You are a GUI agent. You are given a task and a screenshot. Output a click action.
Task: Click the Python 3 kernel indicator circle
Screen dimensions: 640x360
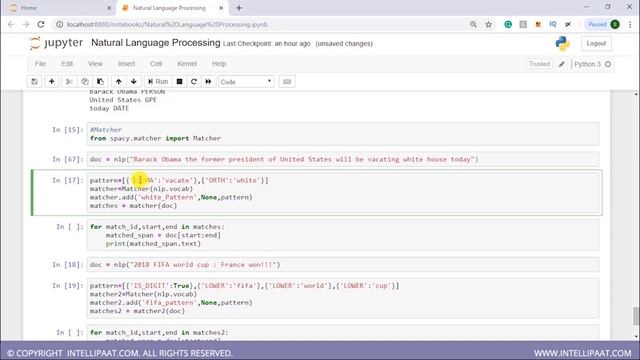click(x=608, y=64)
